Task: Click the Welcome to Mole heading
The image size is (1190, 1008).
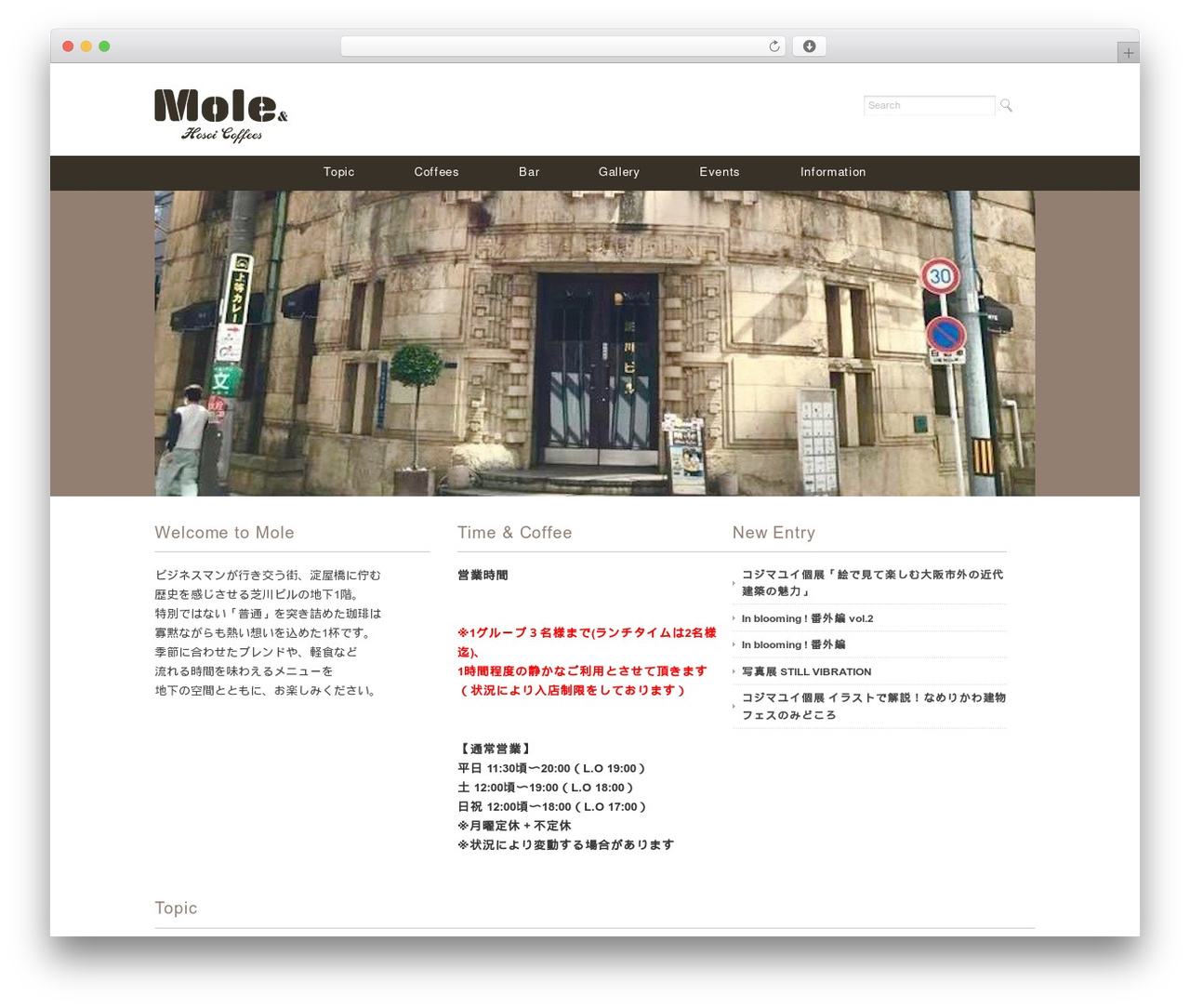Action: point(224,533)
